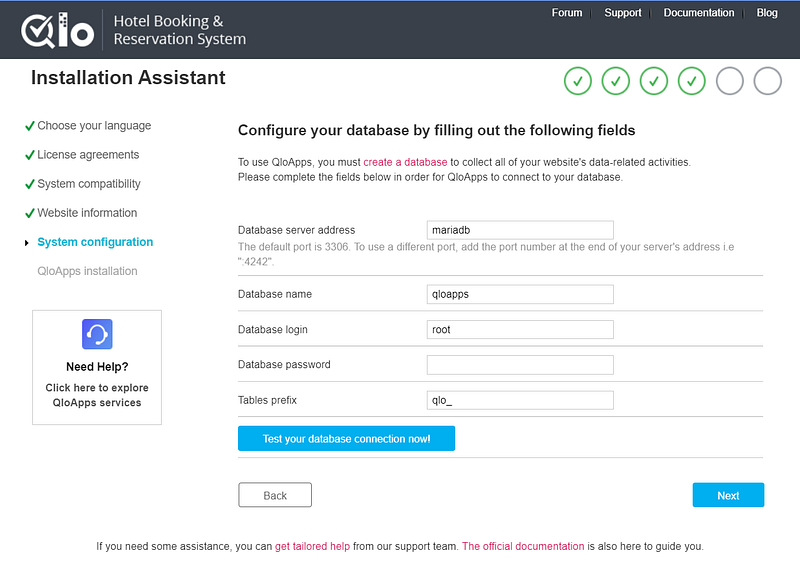Image resolution: width=800 pixels, height=561 pixels.
Task: Click the fifth empty step circle
Action: pyautogui.click(x=730, y=81)
